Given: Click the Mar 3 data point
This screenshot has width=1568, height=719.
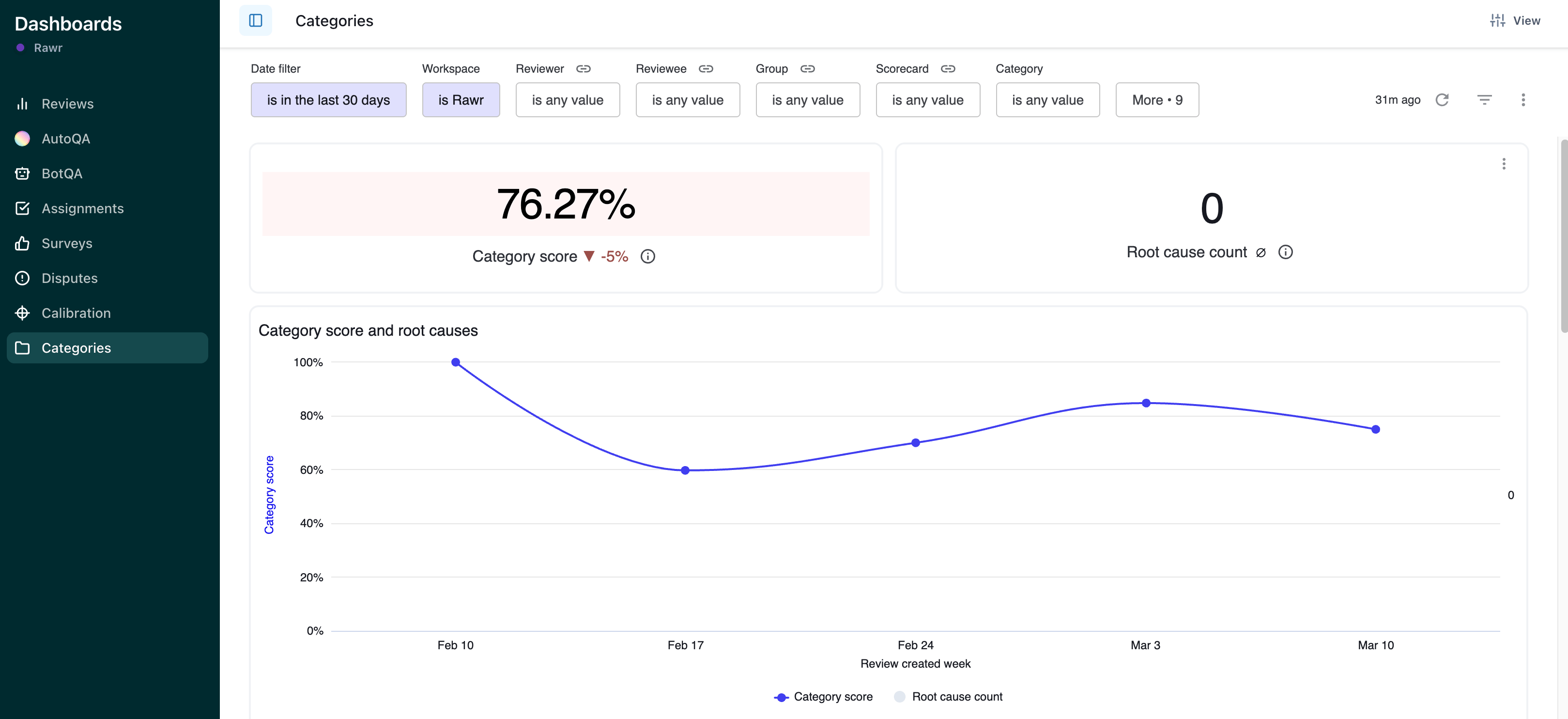Looking at the screenshot, I should 1146,403.
